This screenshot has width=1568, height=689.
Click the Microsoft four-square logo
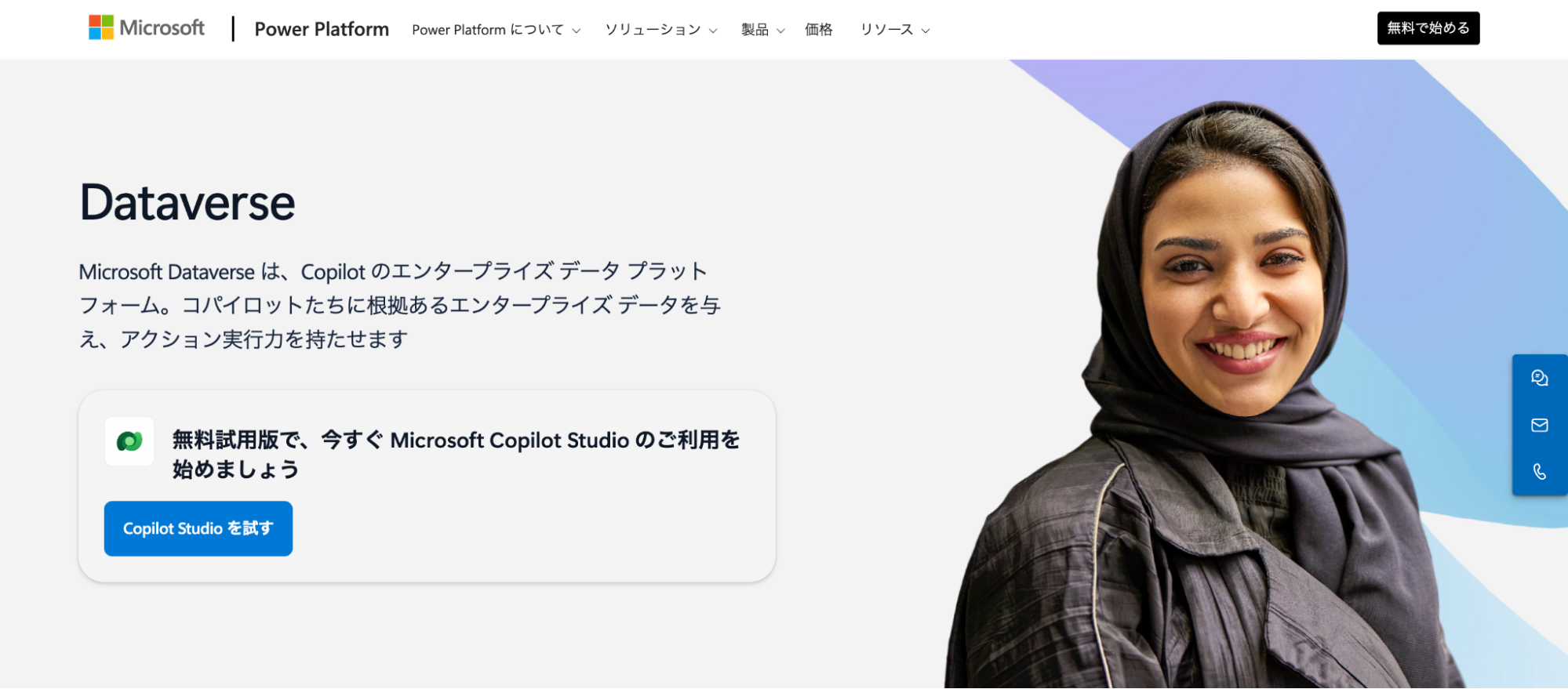101,27
